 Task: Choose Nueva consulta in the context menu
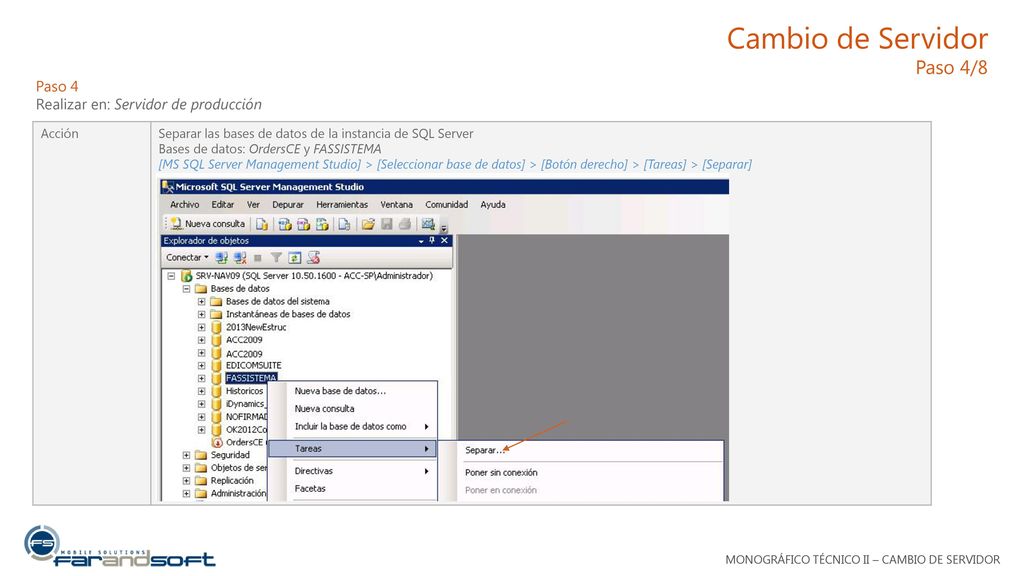click(353, 409)
